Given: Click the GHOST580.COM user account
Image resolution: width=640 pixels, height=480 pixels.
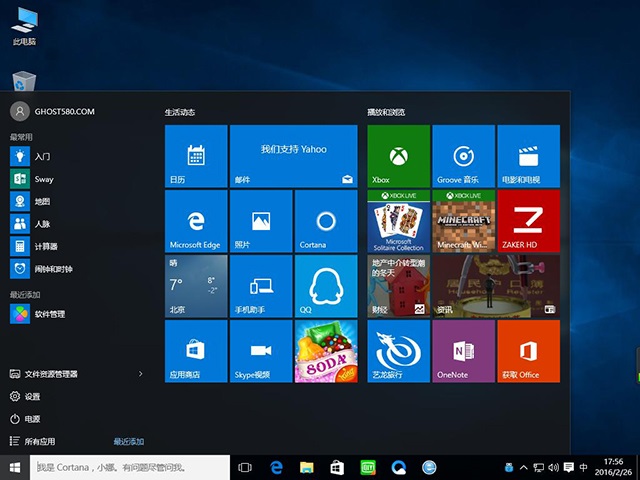Looking at the screenshot, I should tap(50, 111).
